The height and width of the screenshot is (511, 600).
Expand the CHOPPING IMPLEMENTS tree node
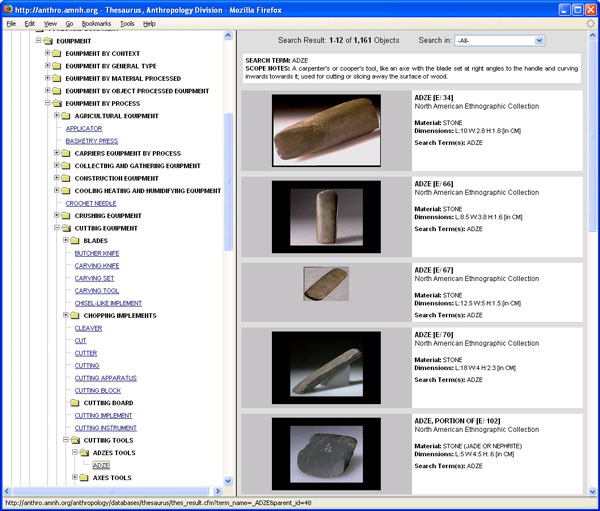(65, 316)
